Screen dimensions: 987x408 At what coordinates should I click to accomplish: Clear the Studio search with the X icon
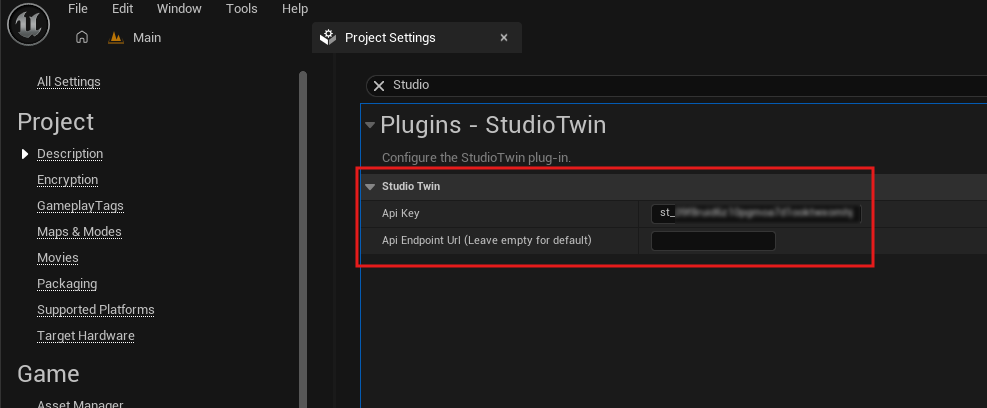[x=378, y=86]
